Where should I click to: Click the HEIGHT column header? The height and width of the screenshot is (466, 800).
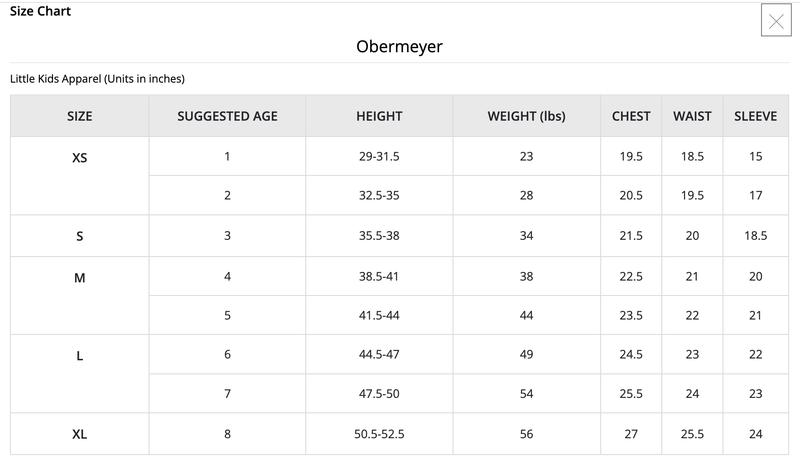tap(379, 116)
